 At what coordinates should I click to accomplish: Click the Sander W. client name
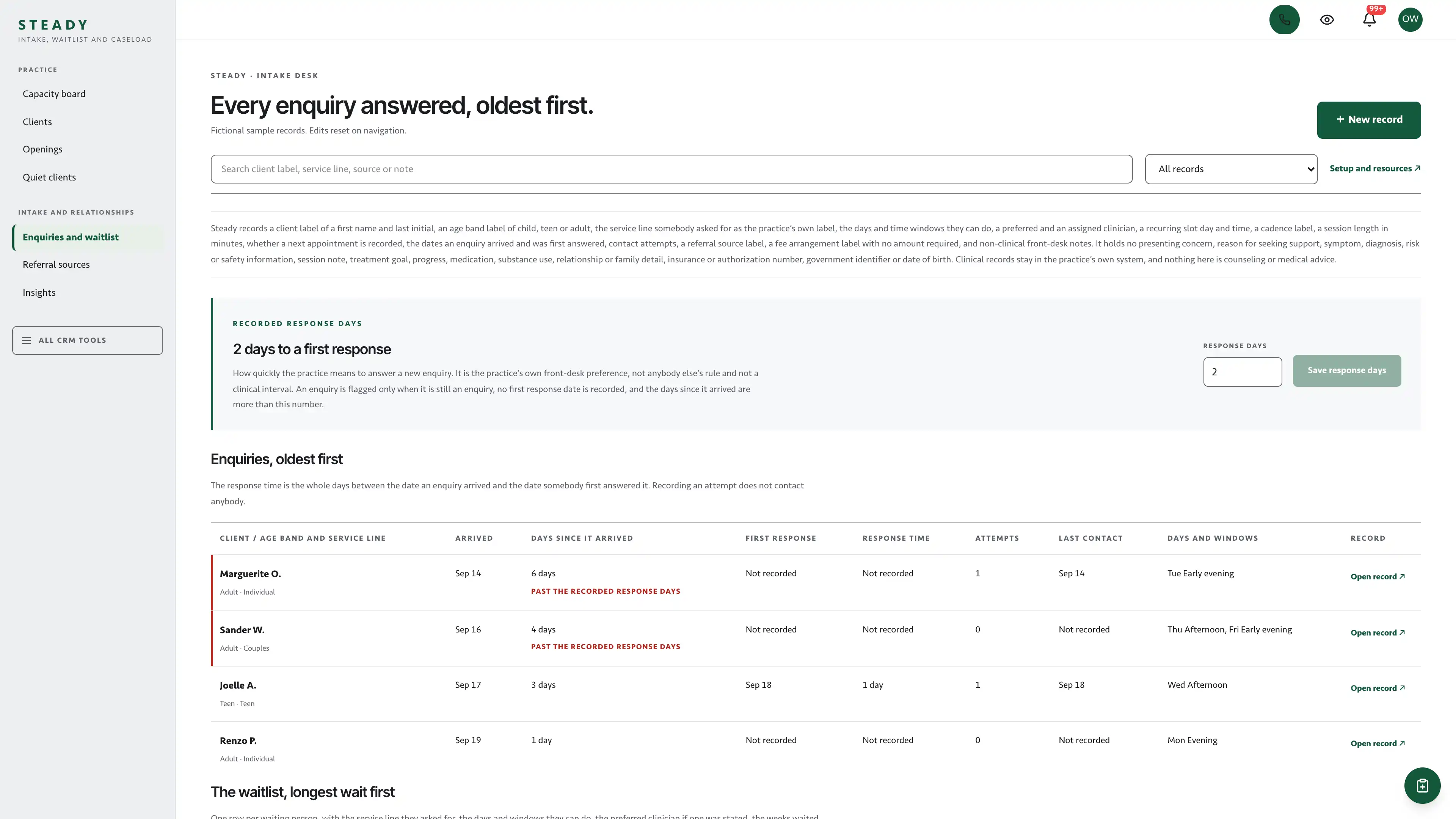pyautogui.click(x=242, y=630)
